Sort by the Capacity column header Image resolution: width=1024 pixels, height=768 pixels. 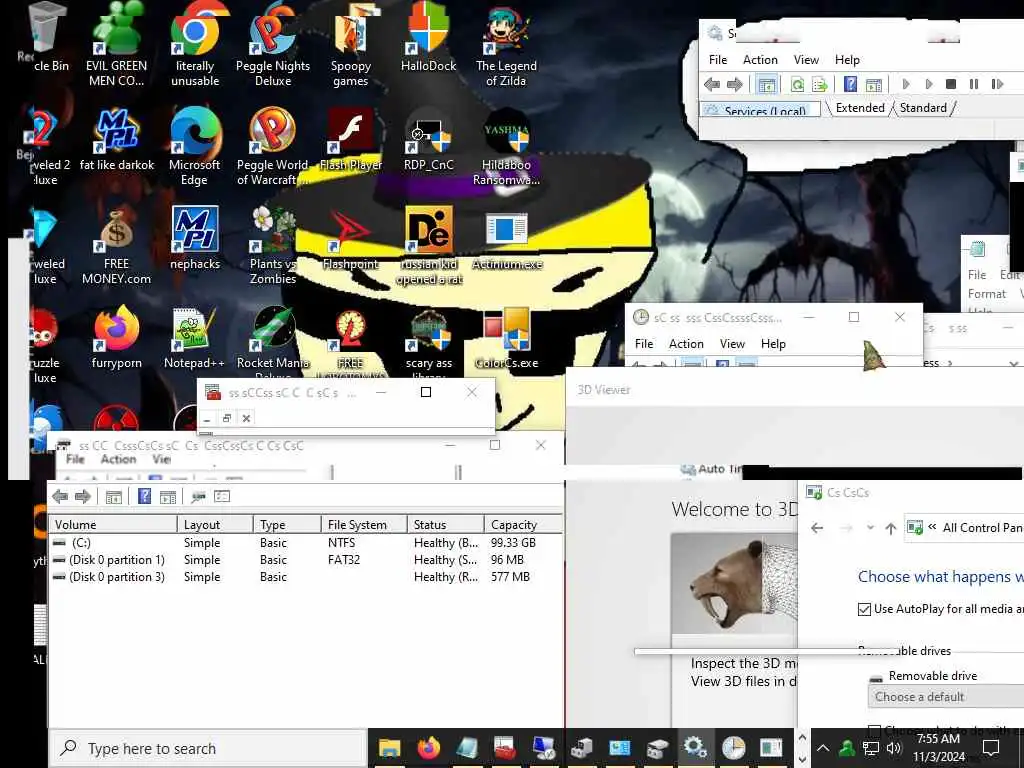(x=523, y=524)
